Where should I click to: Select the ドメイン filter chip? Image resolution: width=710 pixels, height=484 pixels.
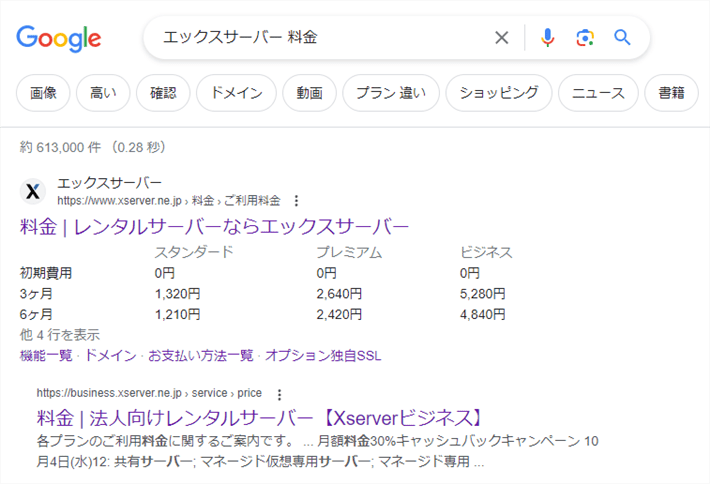point(236,93)
